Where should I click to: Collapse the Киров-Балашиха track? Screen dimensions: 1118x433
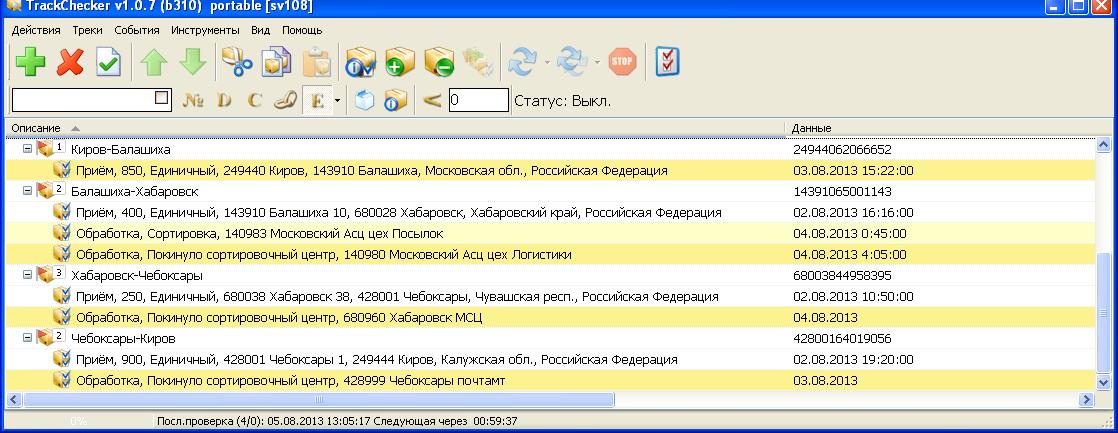click(27, 149)
